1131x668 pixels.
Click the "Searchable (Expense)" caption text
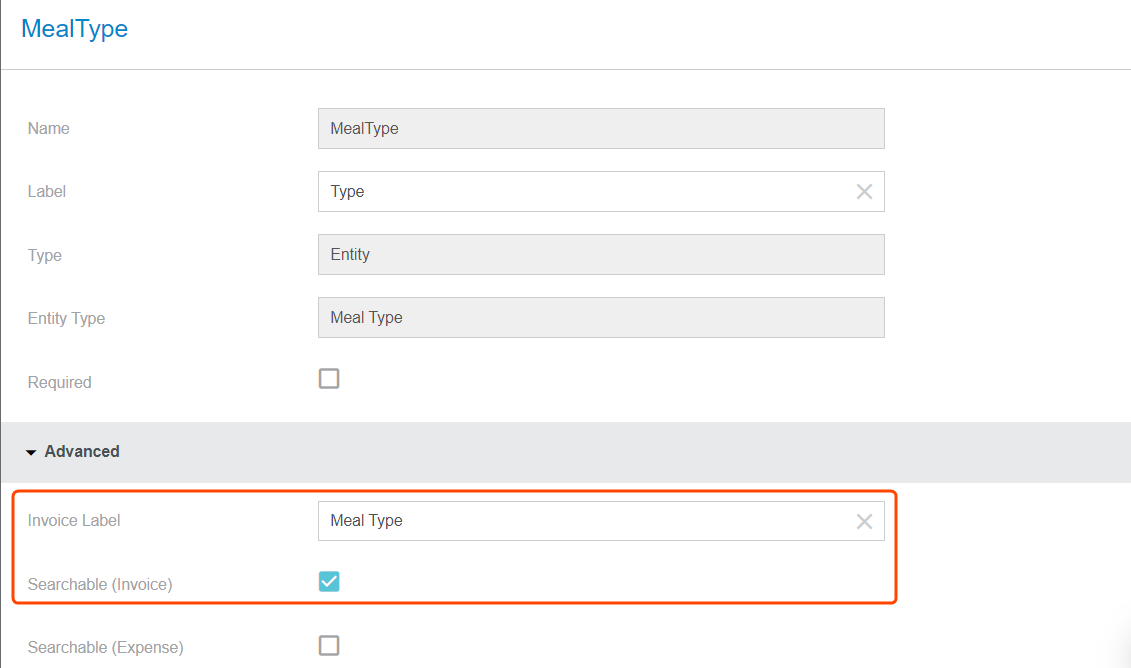coord(105,648)
